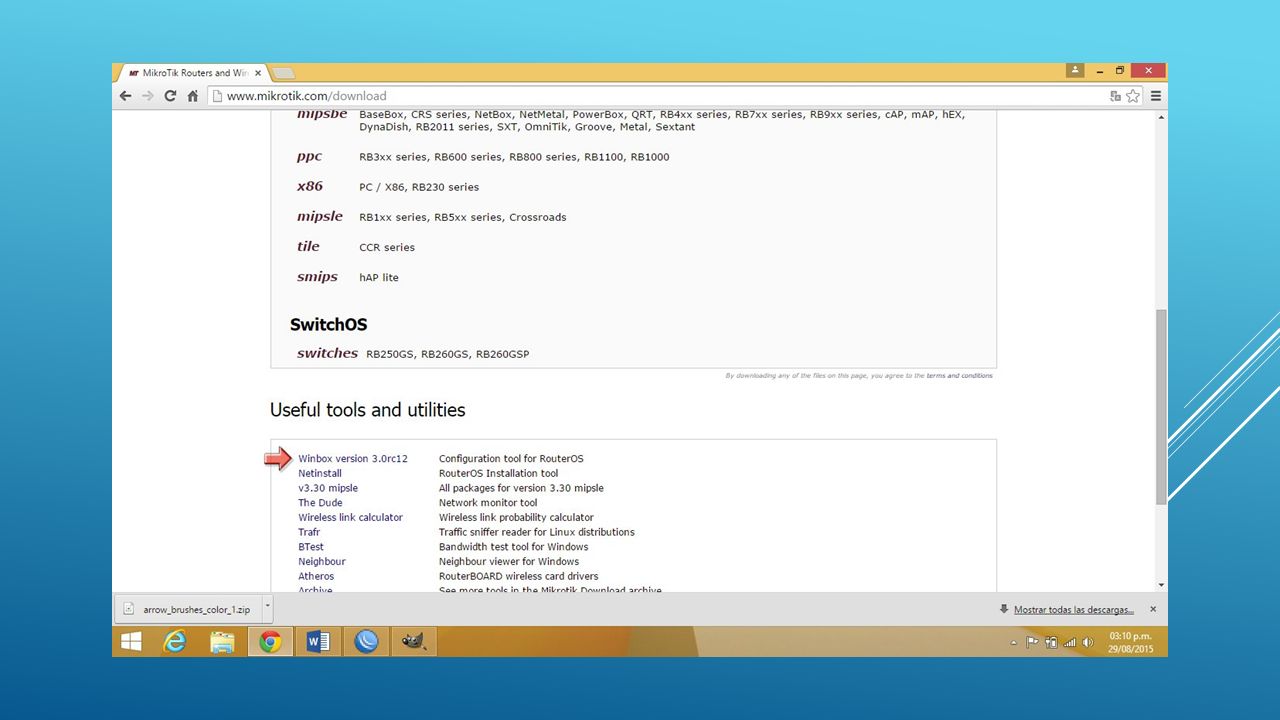This screenshot has width=1280, height=720.
Task: Open the Chrome home page icon
Action: pyautogui.click(x=193, y=96)
